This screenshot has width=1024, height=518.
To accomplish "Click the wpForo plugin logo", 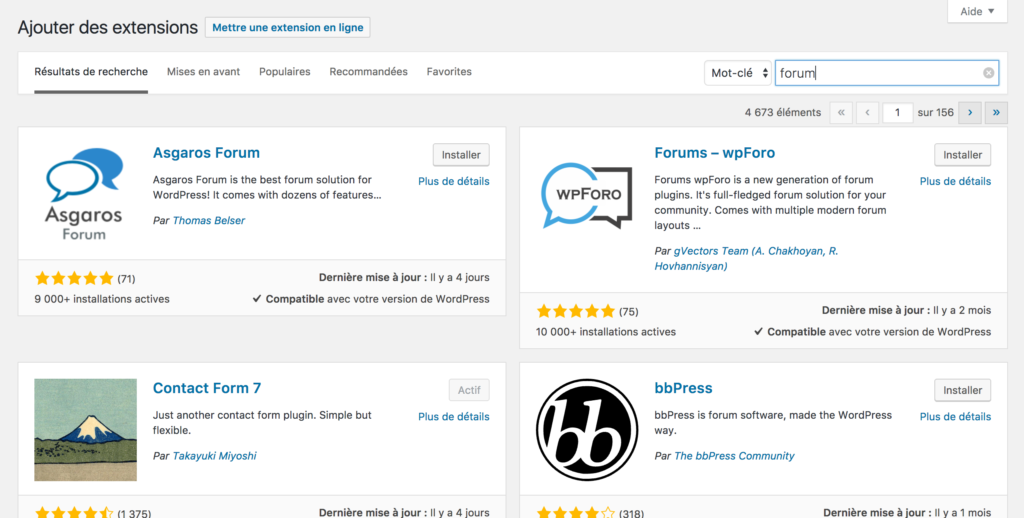I will click(586, 195).
